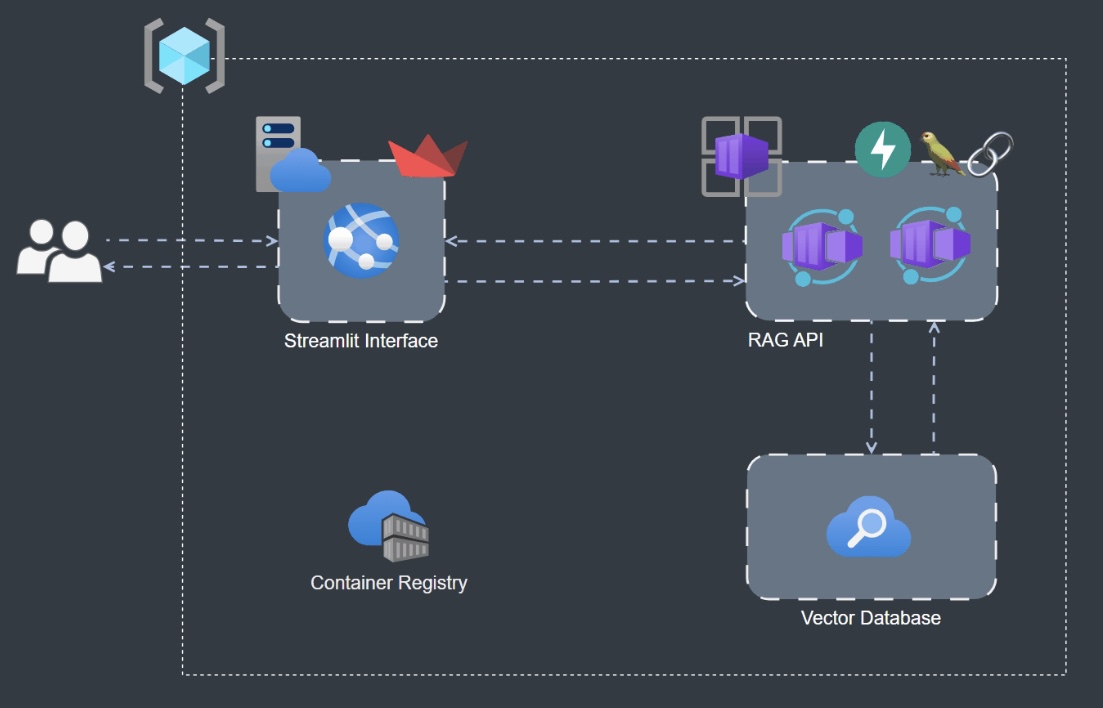Click the RAG API label
The image size is (1103, 708).
786,340
